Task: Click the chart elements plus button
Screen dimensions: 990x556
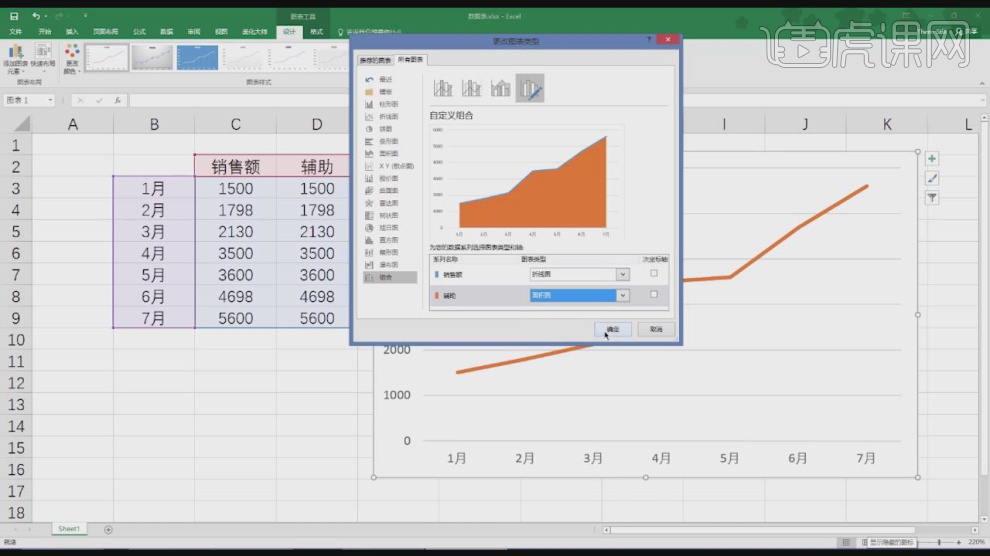Action: (932, 158)
